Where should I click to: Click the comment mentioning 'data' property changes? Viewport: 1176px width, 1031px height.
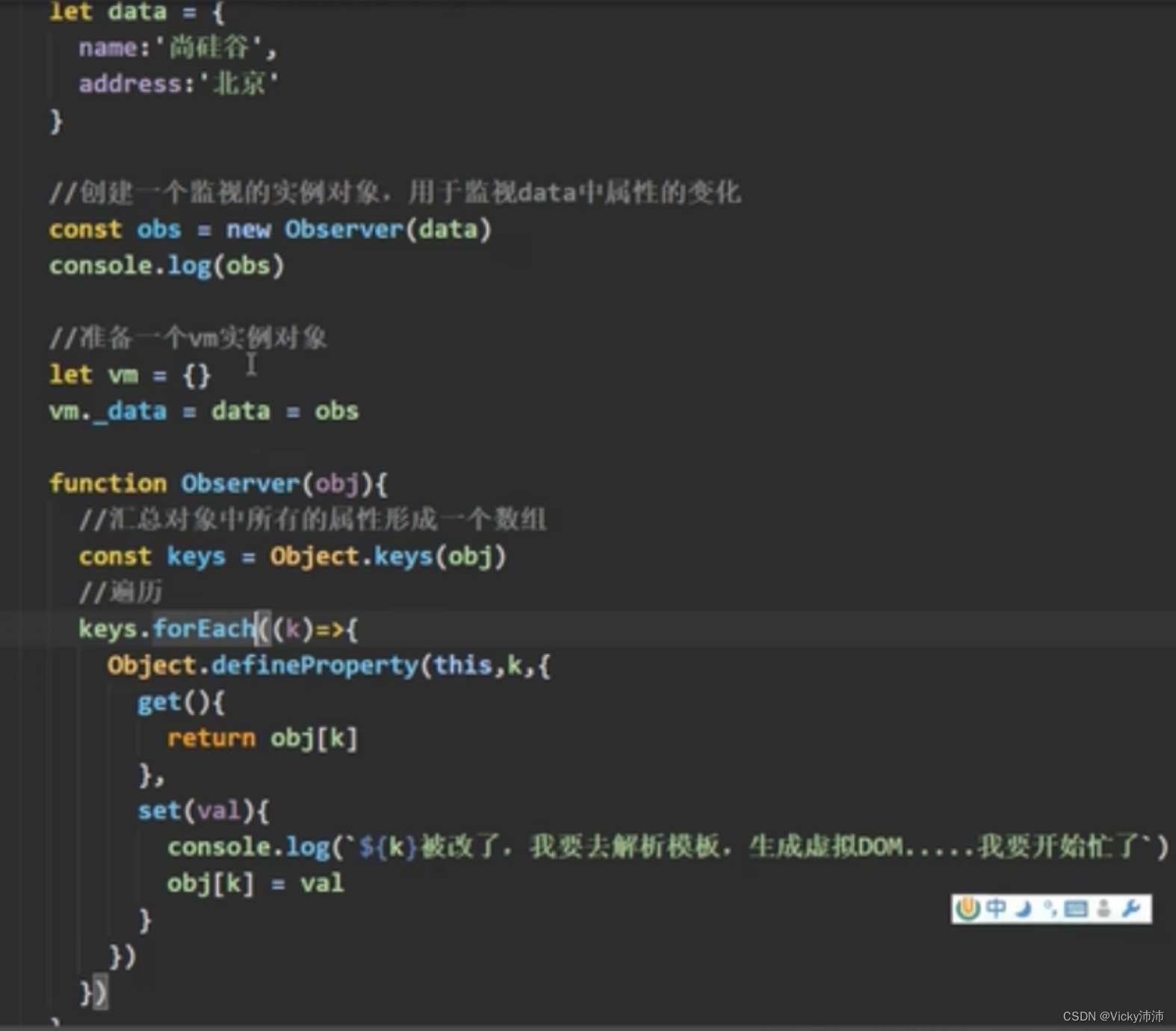click(395, 193)
